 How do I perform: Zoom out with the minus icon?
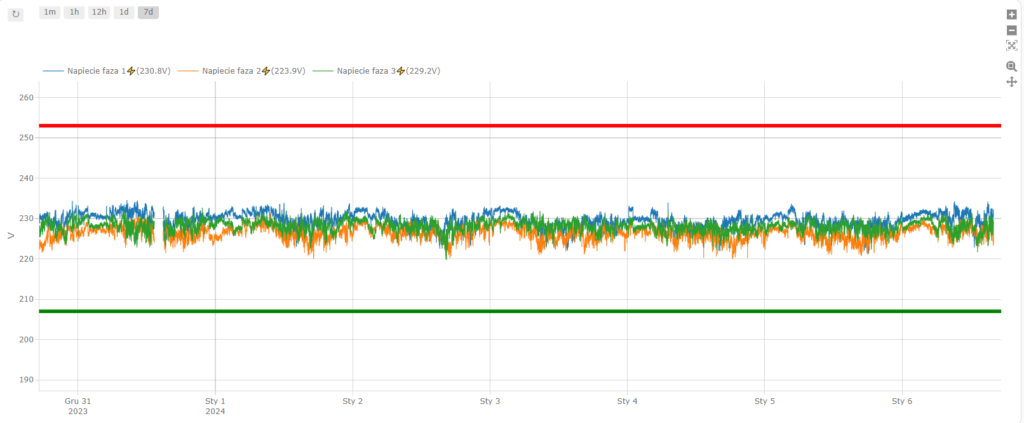coord(1011,30)
